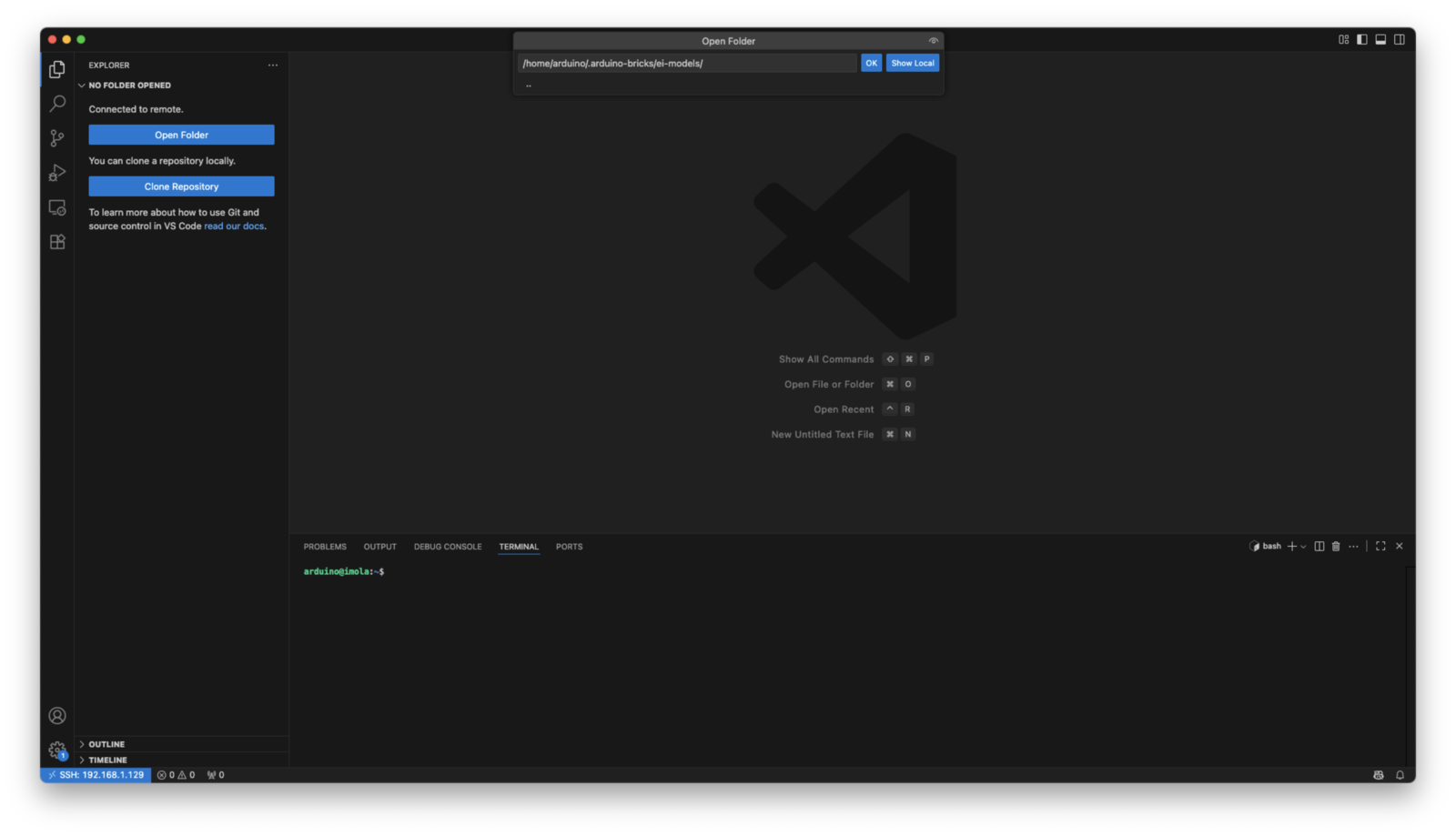Click the terminal scrollbar
The image size is (1456, 836).
pyautogui.click(x=1410, y=666)
